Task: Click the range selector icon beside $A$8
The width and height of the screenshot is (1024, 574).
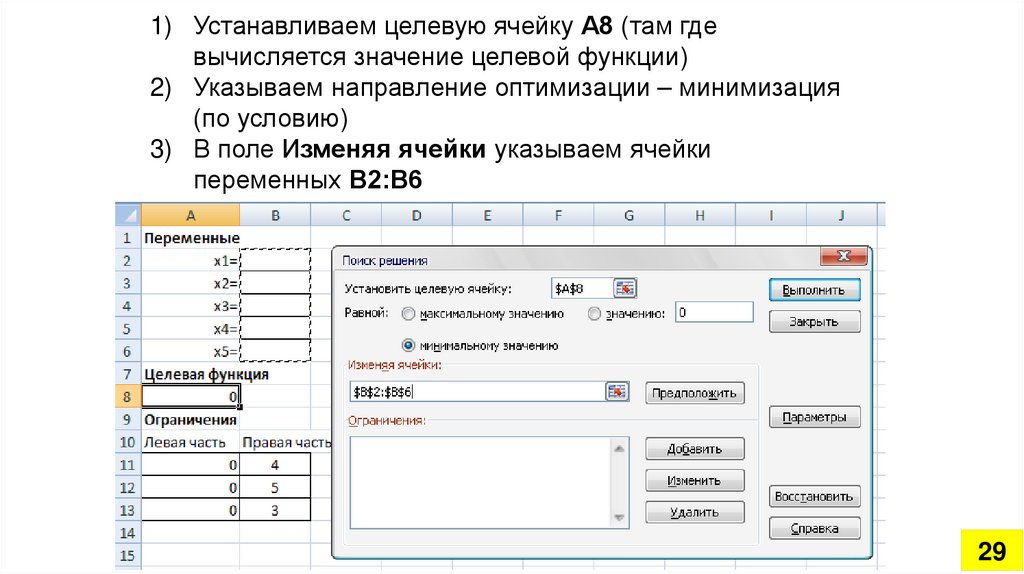Action: (x=625, y=288)
